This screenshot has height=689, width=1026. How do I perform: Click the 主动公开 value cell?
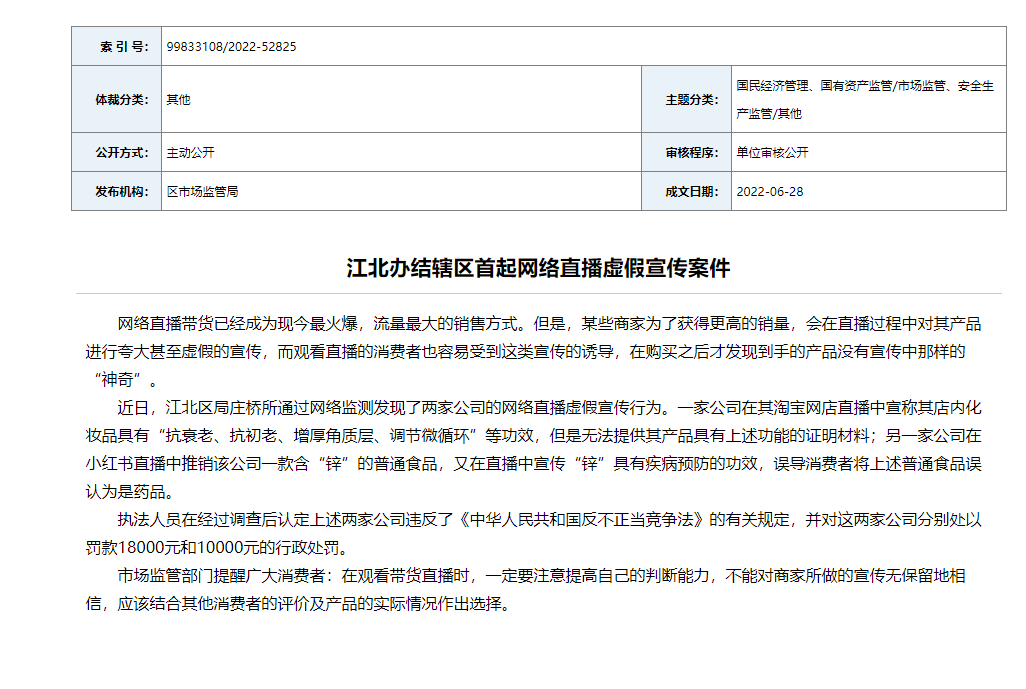click(401, 152)
